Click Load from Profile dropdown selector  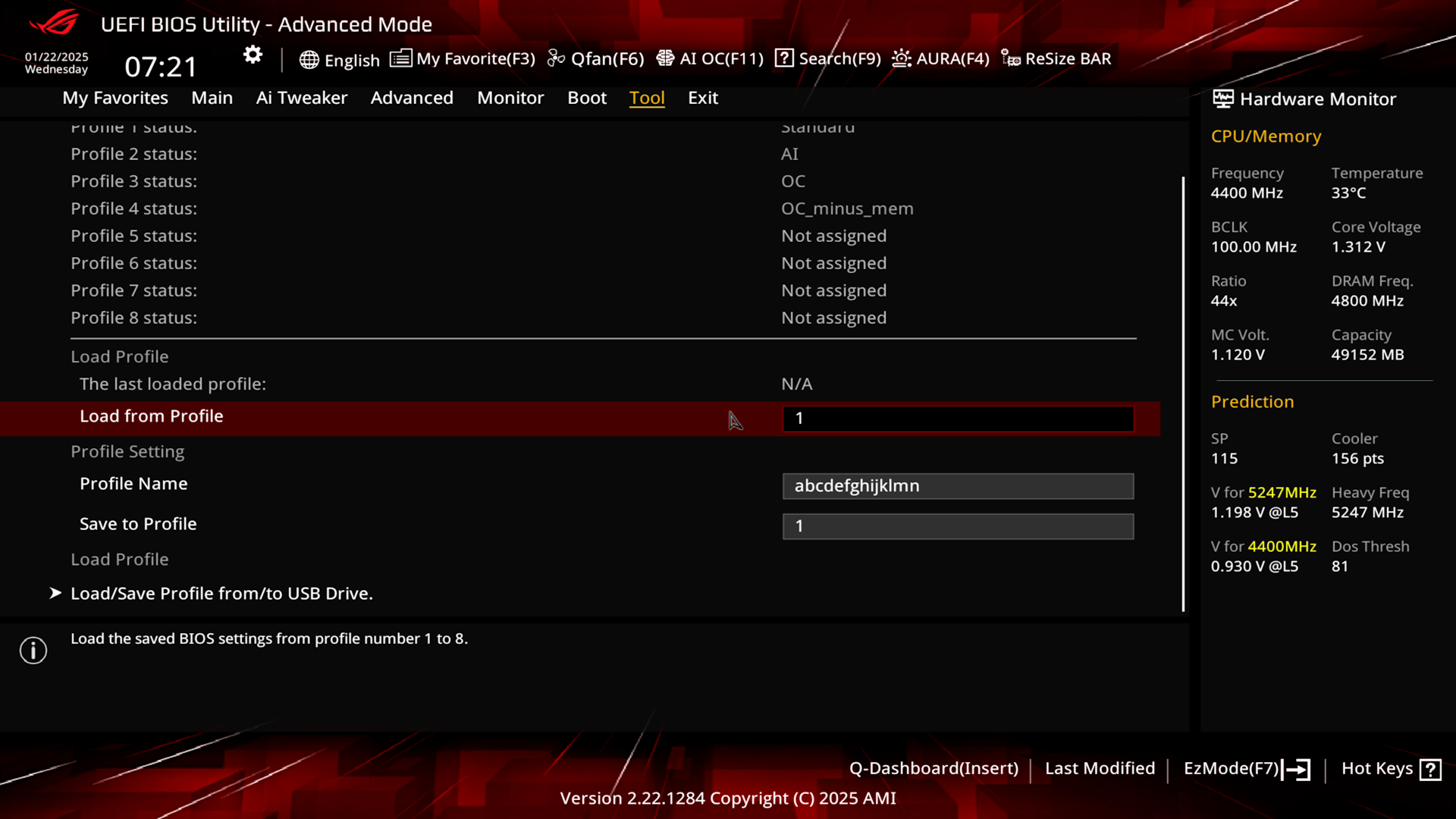958,417
